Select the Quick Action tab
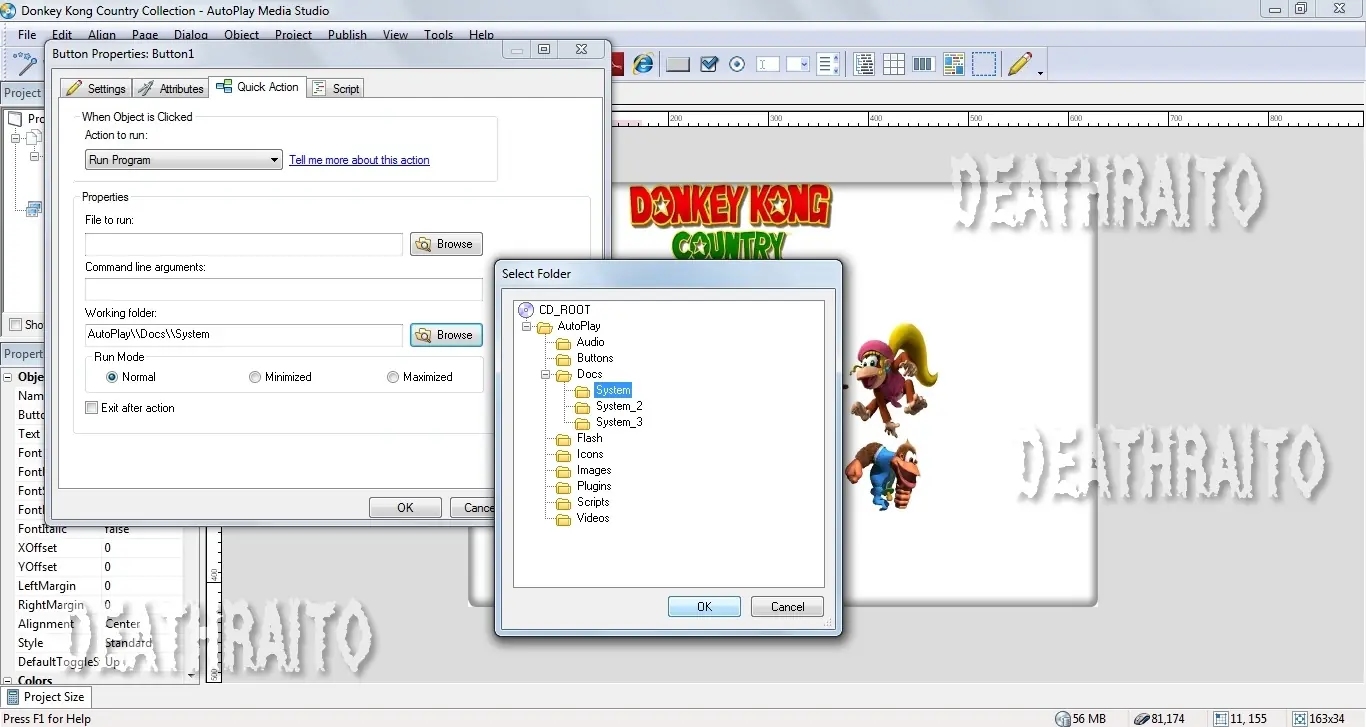 (x=257, y=87)
